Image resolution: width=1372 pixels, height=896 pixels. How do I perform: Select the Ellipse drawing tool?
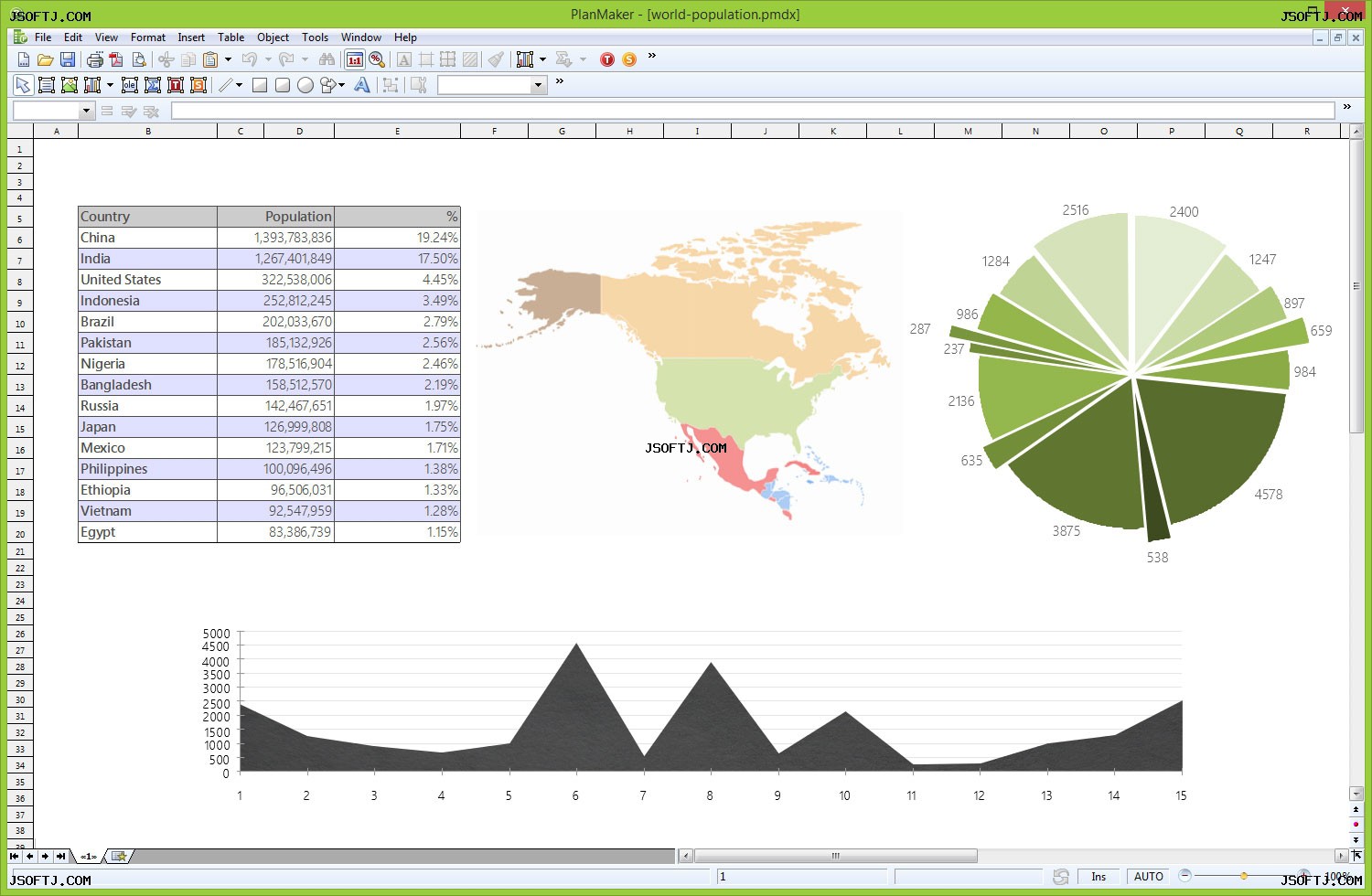305,85
